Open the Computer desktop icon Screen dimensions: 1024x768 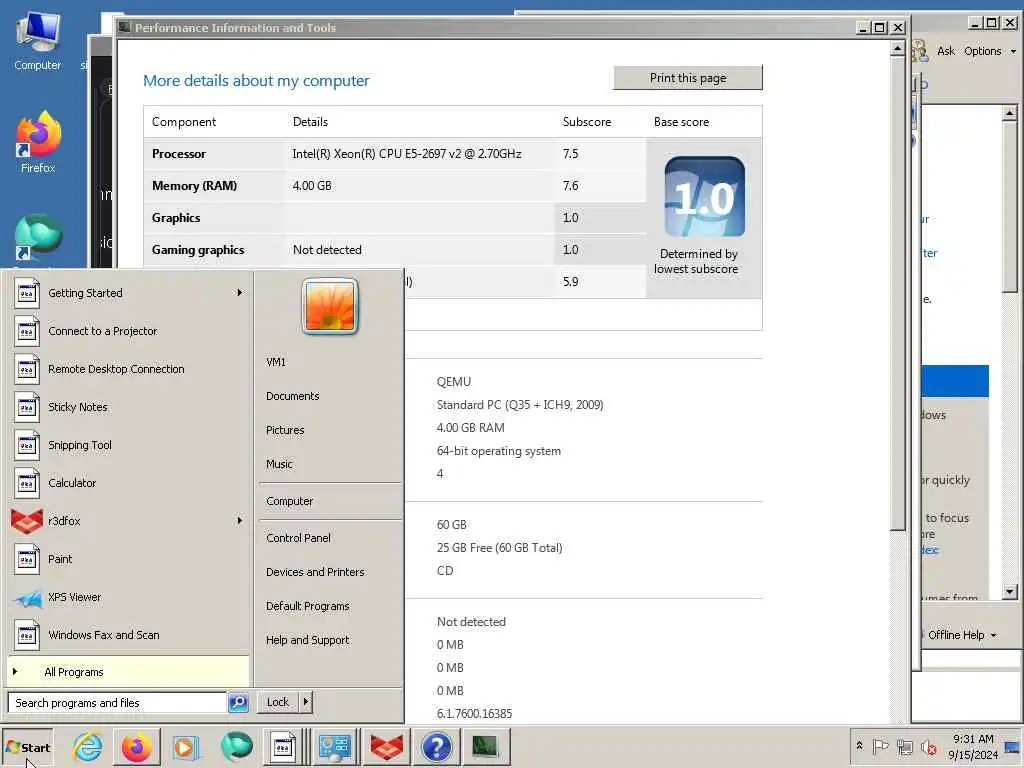pyautogui.click(x=37, y=40)
